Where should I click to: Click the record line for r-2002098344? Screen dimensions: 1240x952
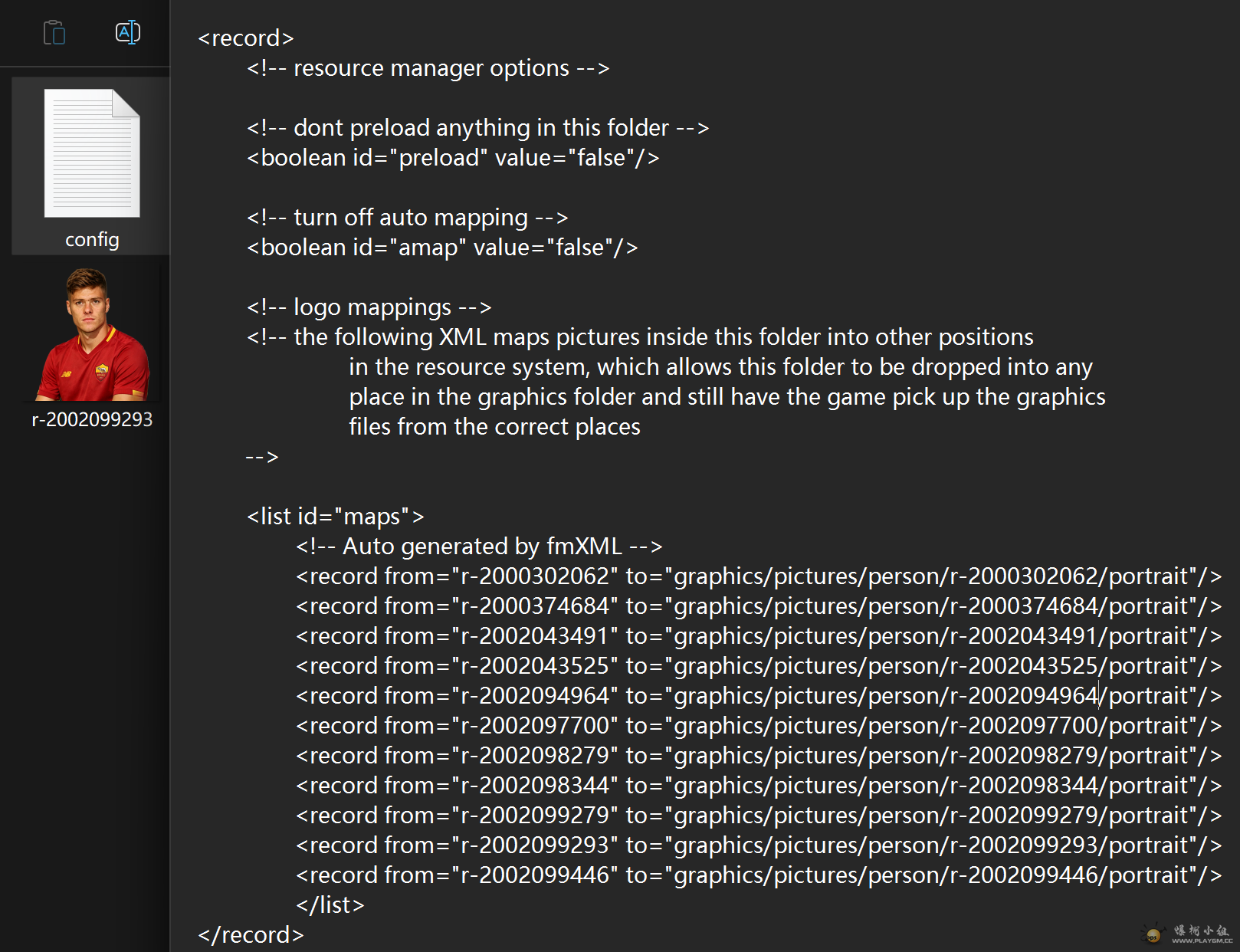[759, 785]
